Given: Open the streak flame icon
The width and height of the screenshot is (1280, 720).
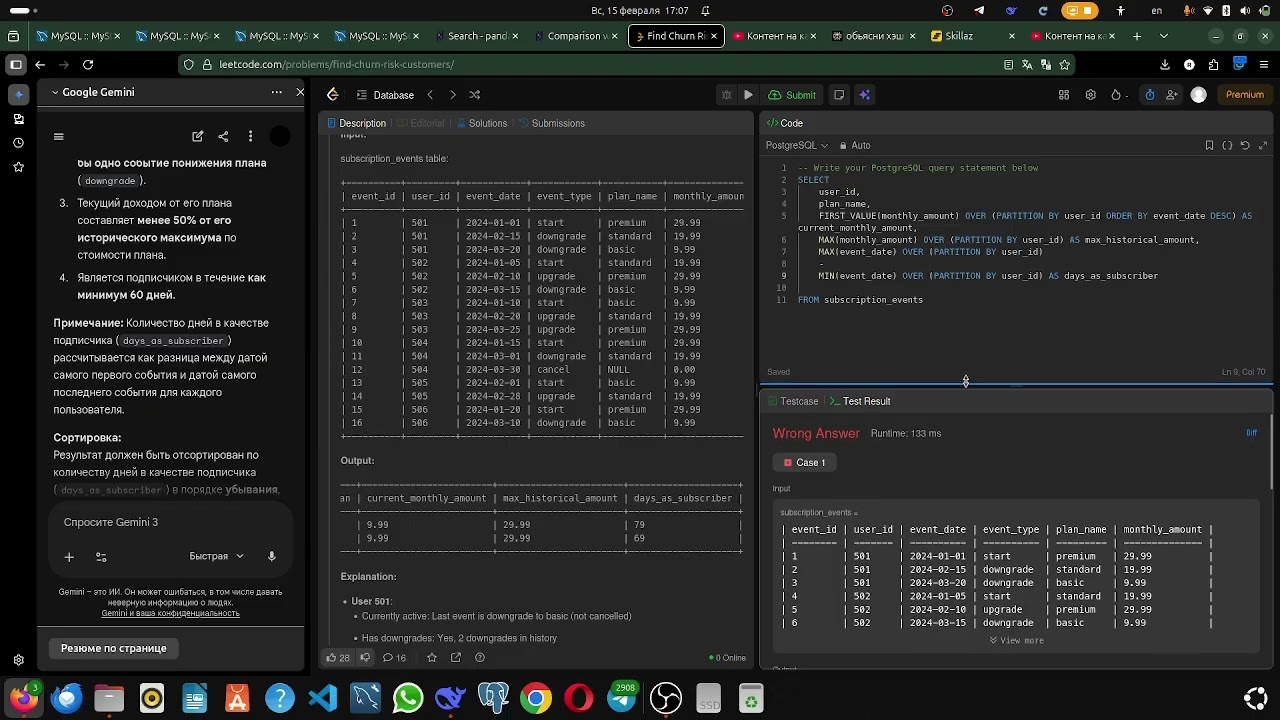Looking at the screenshot, I should pyautogui.click(x=1116, y=95).
